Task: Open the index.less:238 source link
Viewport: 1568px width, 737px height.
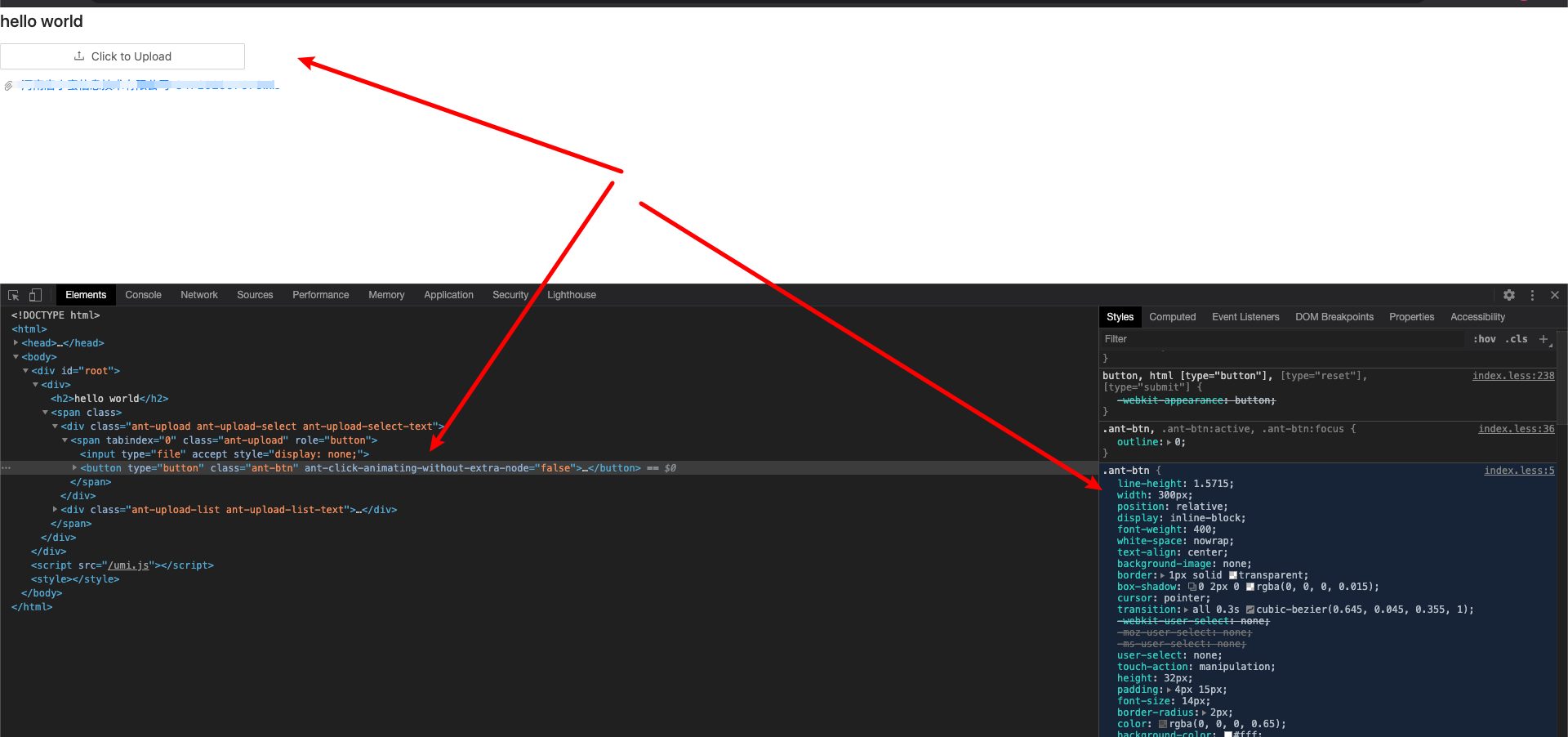Action: (x=1513, y=376)
